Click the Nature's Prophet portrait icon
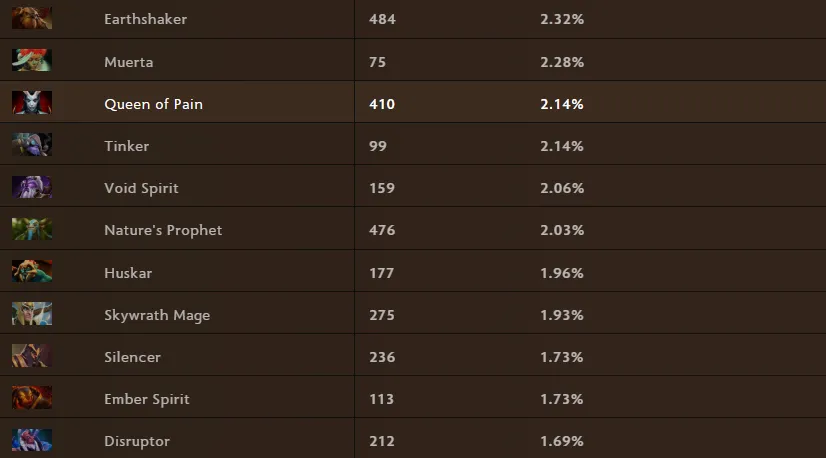 click(x=32, y=230)
